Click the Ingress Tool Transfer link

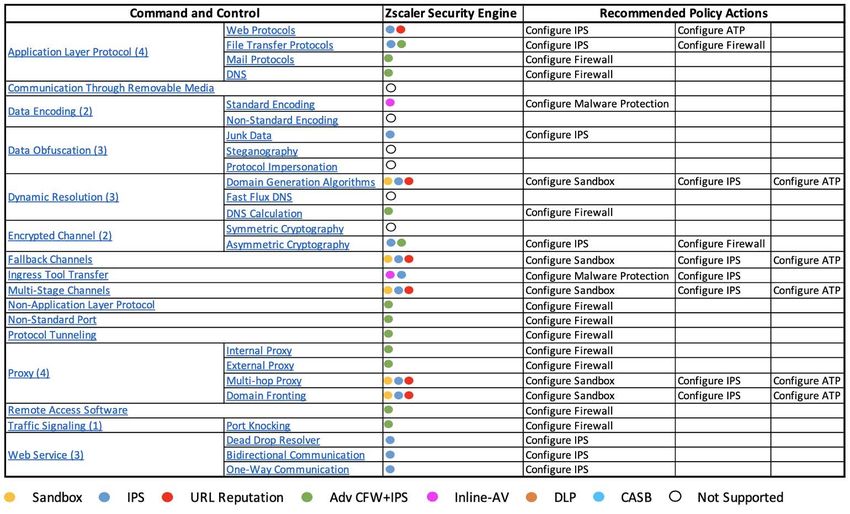58,275
